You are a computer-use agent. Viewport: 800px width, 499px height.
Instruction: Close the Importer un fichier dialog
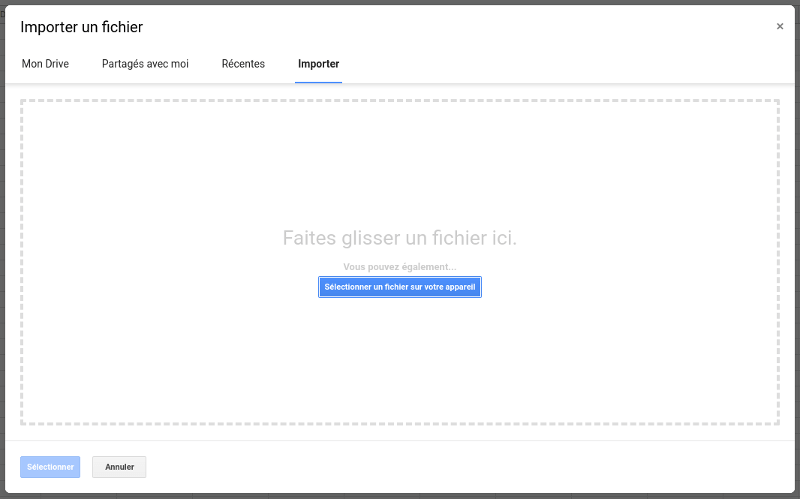pyautogui.click(x=780, y=27)
